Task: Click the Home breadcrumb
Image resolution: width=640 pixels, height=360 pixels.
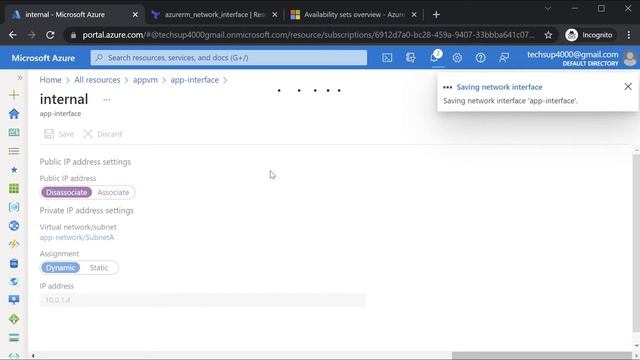Action: coord(51,80)
